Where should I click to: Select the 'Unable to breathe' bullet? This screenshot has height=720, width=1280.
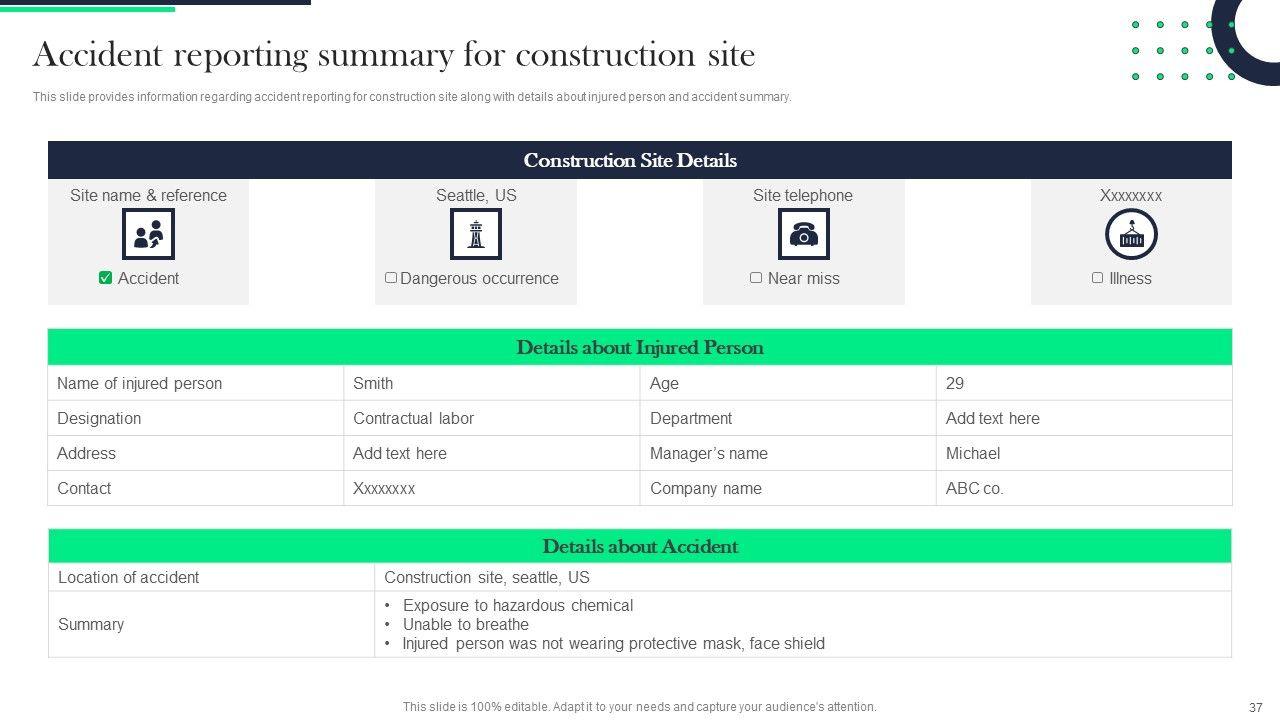(x=465, y=624)
